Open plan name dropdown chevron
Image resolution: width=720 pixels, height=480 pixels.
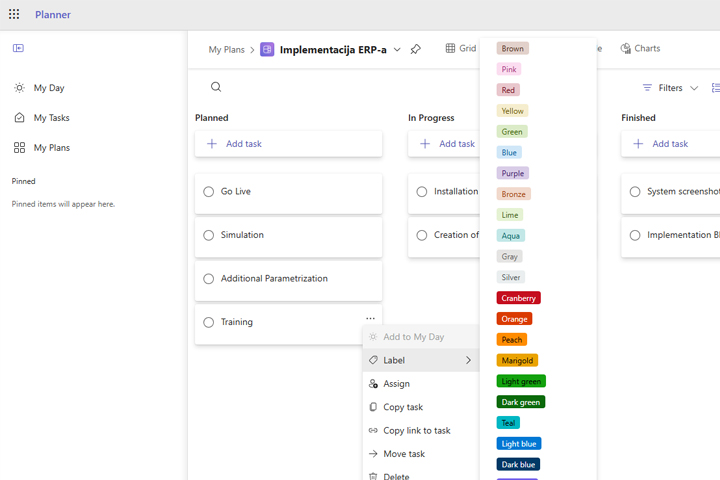[397, 49]
